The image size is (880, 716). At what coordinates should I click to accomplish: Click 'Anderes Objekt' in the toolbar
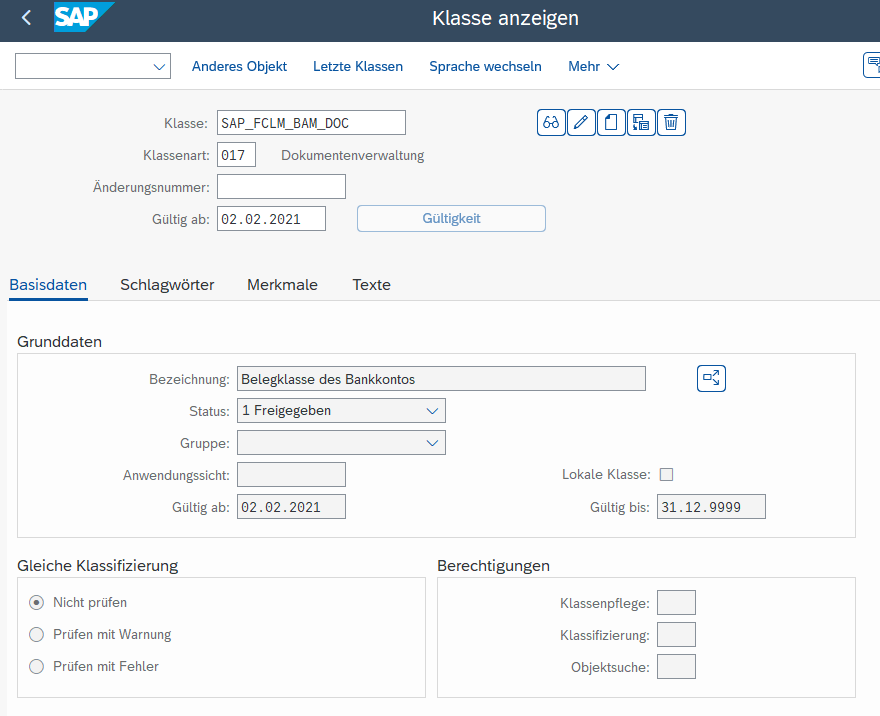coord(239,66)
